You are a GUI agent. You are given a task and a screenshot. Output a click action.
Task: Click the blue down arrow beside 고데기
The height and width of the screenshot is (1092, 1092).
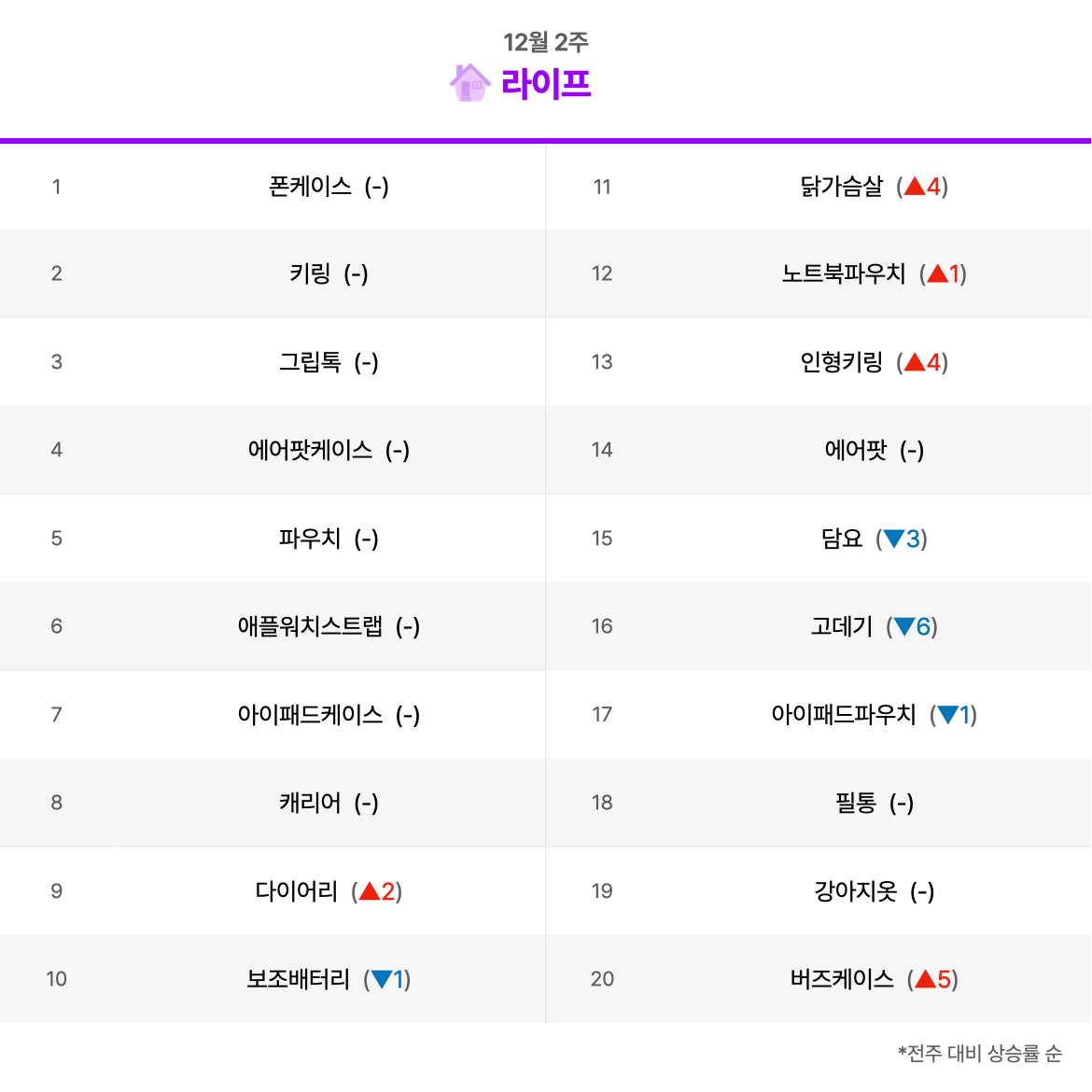pyautogui.click(x=904, y=627)
